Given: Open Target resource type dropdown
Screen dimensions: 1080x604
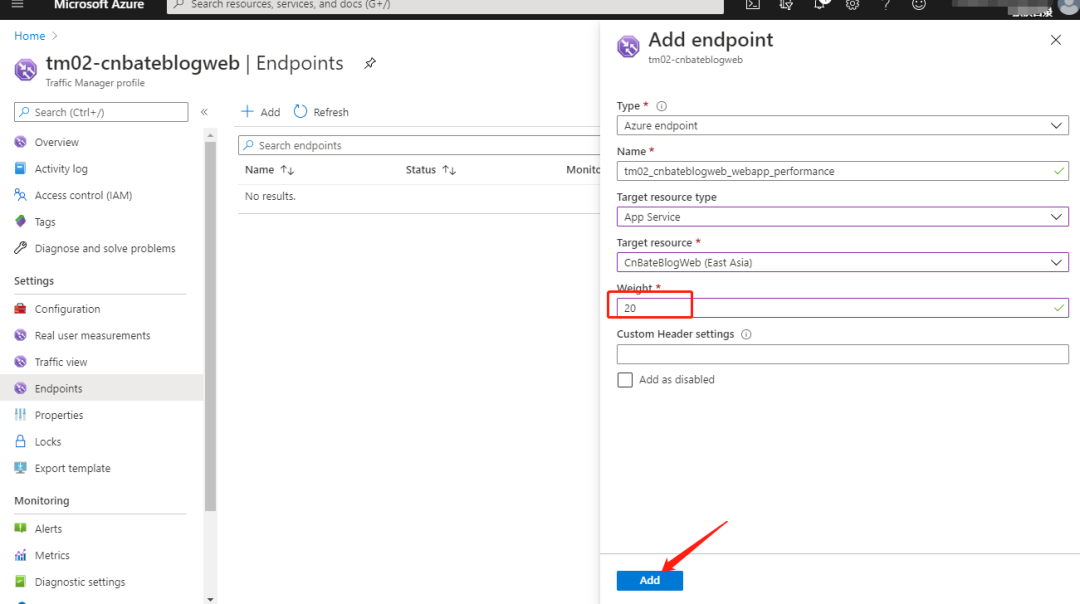Looking at the screenshot, I should click(x=842, y=217).
